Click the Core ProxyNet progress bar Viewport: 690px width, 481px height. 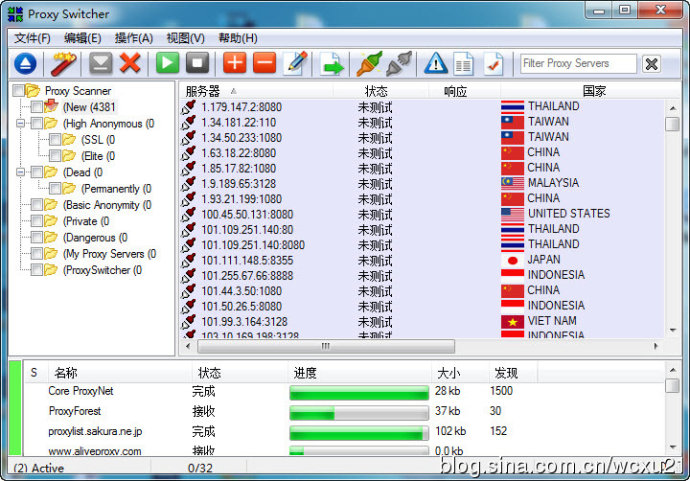(x=359, y=392)
